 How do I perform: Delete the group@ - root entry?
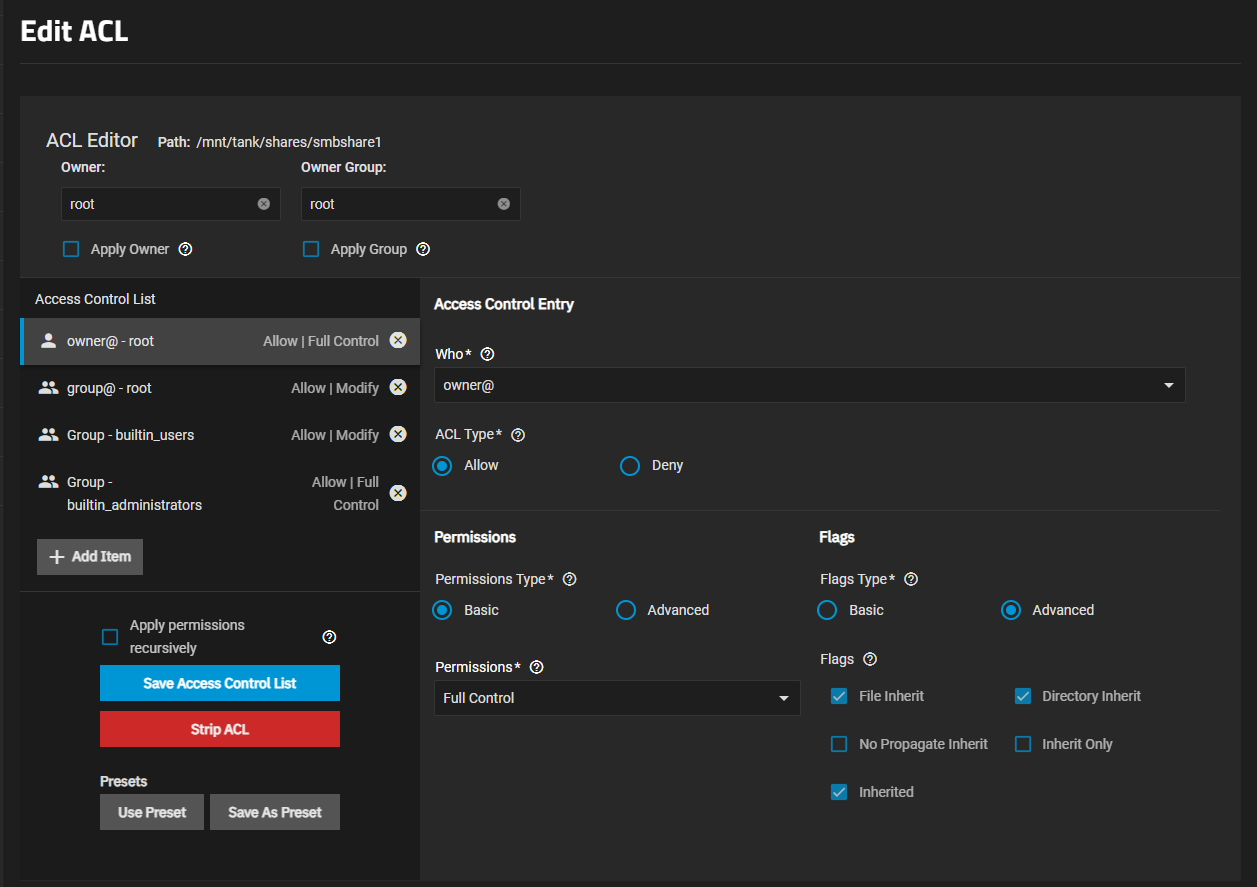398,388
